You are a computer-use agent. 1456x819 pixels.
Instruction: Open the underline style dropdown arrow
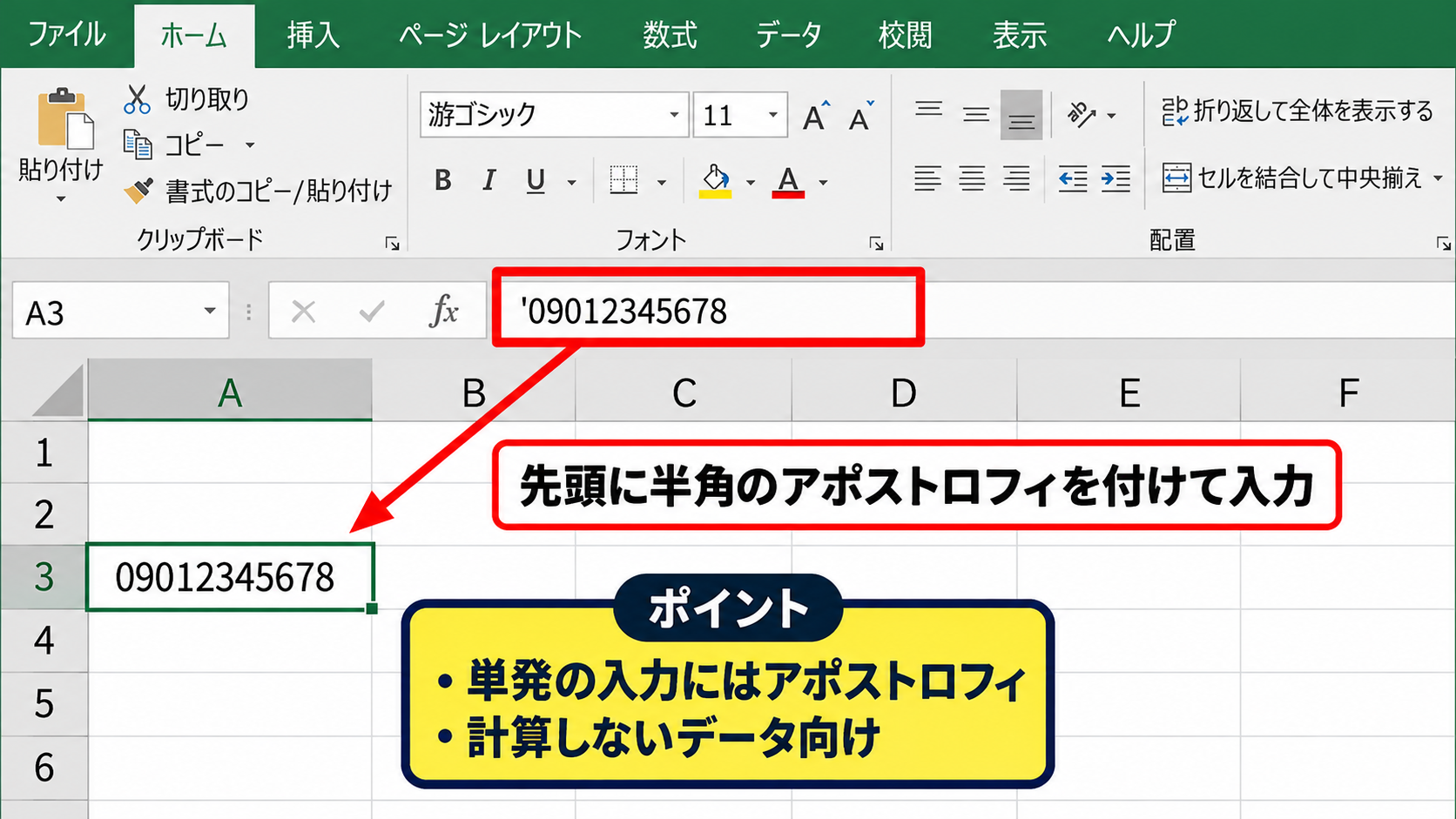pos(572,183)
